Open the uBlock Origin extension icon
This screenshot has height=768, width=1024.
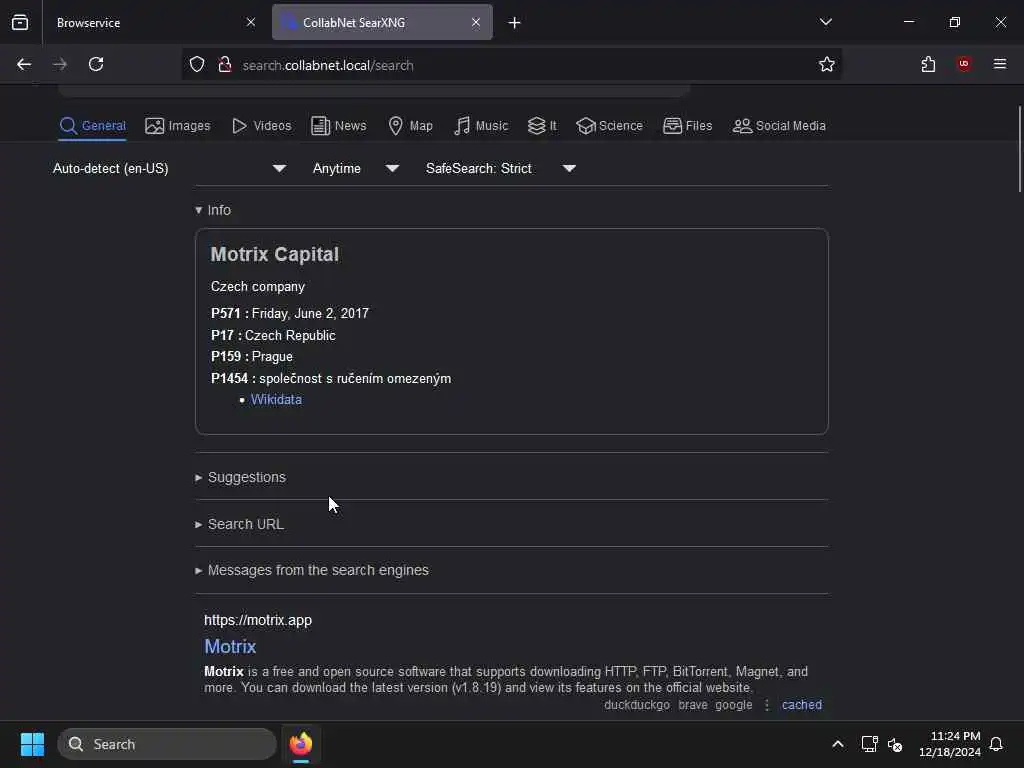click(x=964, y=64)
